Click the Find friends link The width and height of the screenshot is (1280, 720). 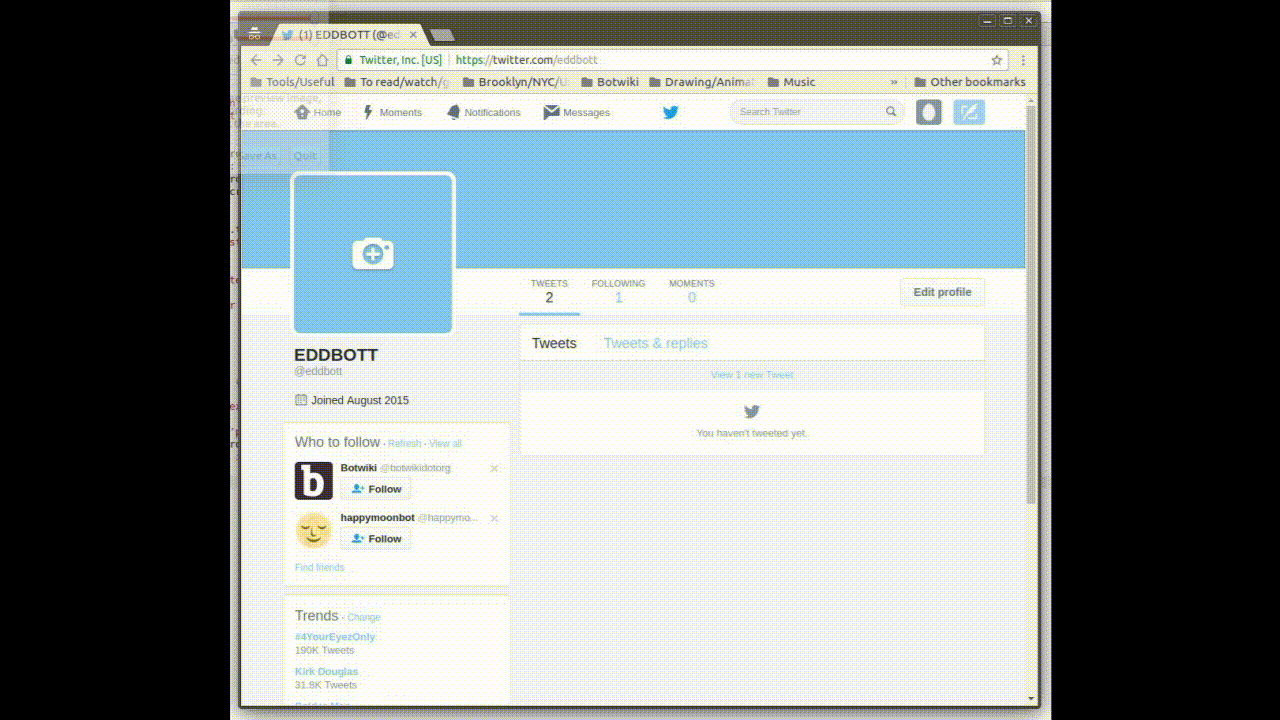[x=319, y=567]
